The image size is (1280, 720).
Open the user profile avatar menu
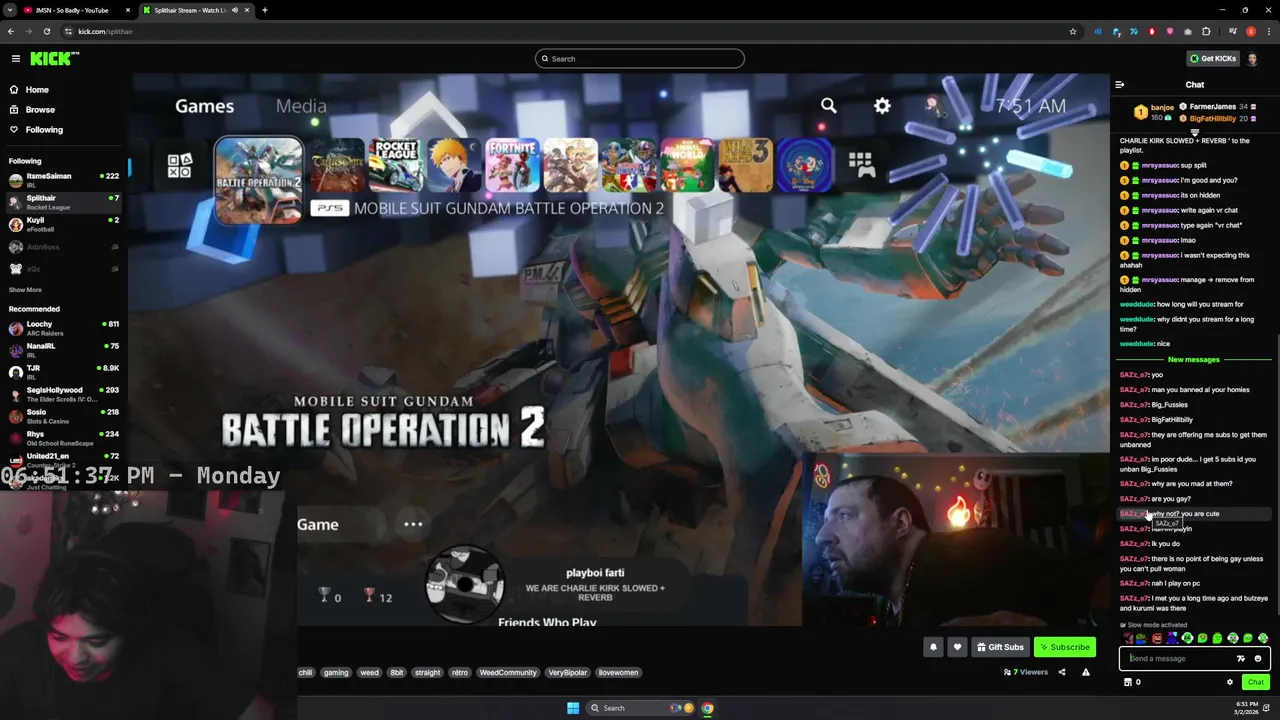1254,59
